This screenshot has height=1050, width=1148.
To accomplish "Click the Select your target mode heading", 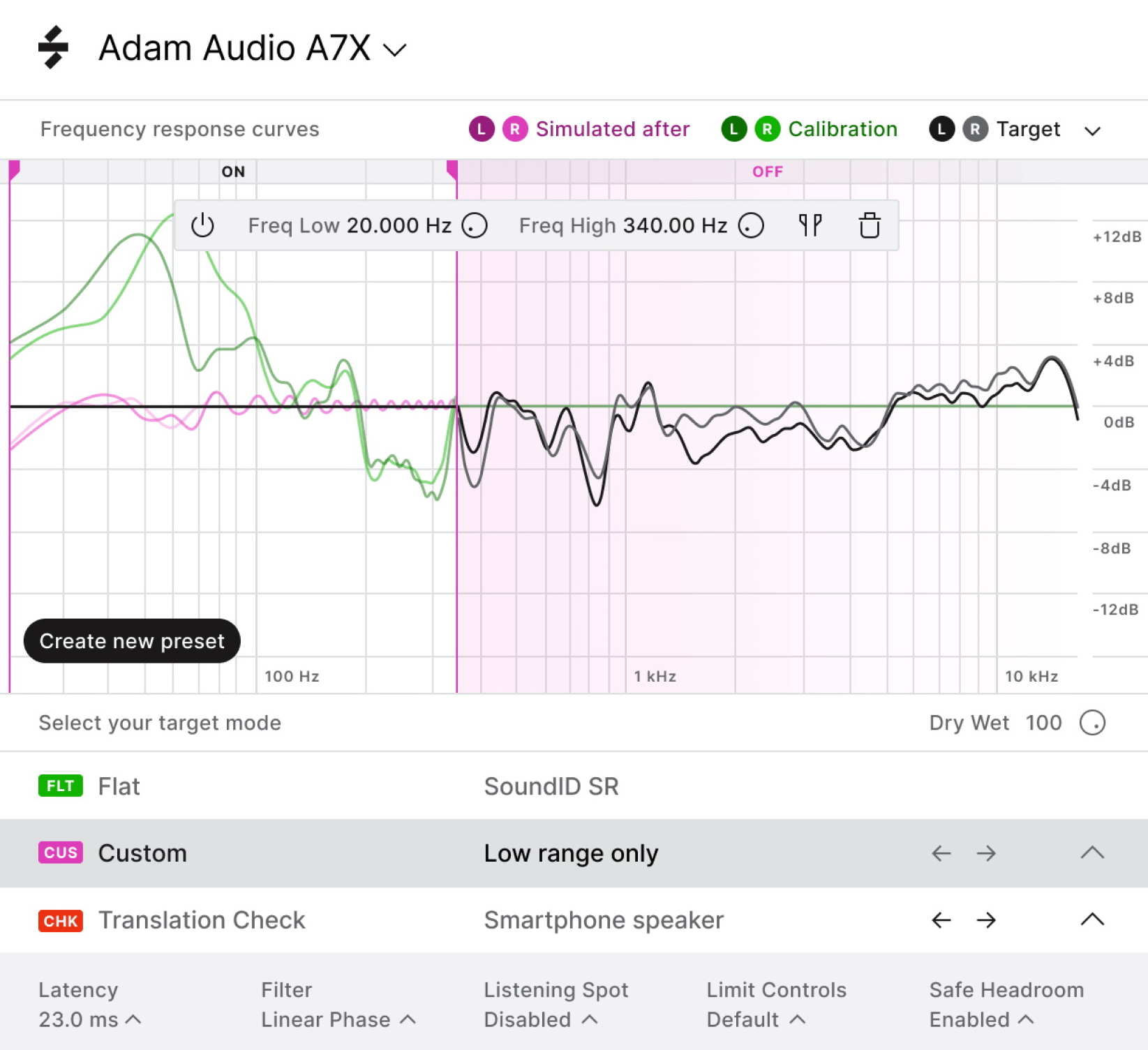I will click(x=160, y=723).
